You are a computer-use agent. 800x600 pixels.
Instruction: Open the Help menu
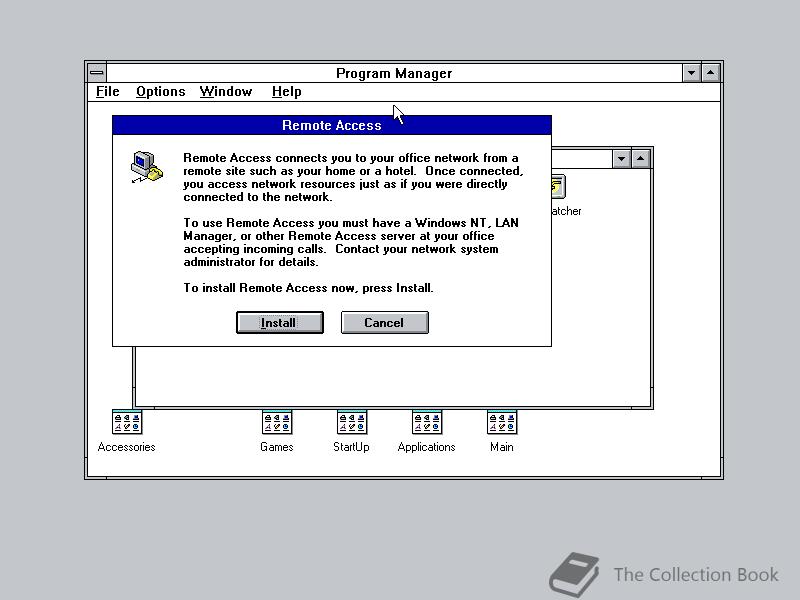(286, 91)
